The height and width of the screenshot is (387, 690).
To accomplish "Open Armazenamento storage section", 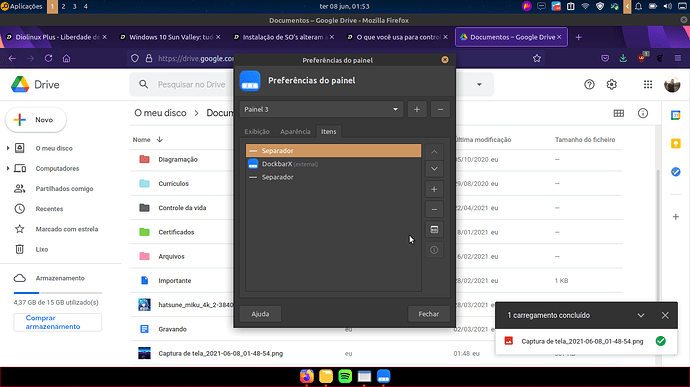I will [60, 278].
